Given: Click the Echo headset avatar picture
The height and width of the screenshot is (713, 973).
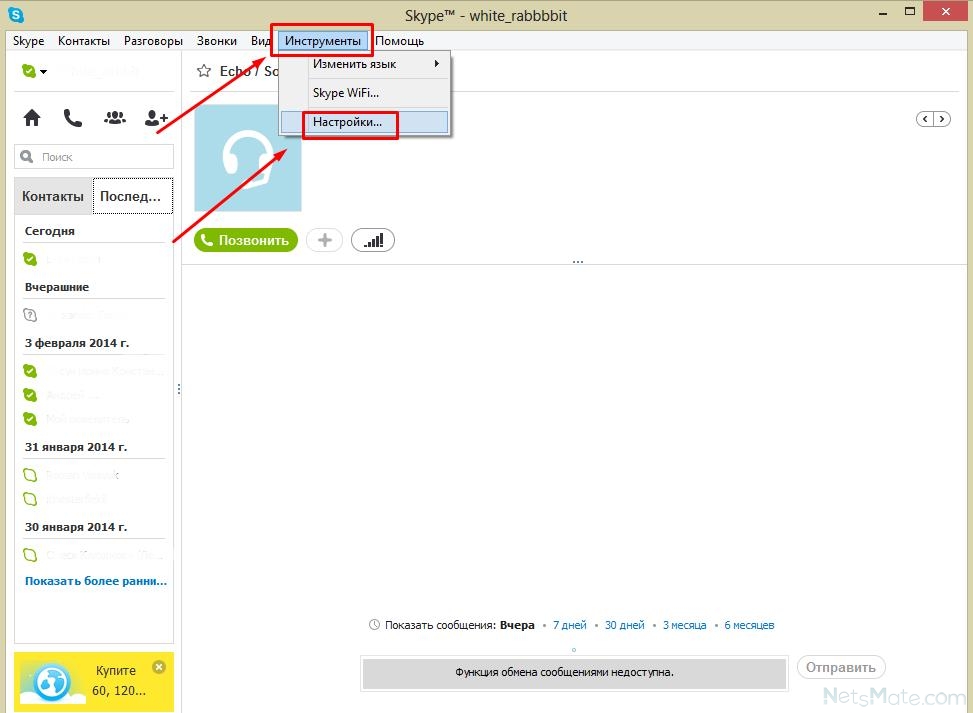Looking at the screenshot, I should coord(248,158).
